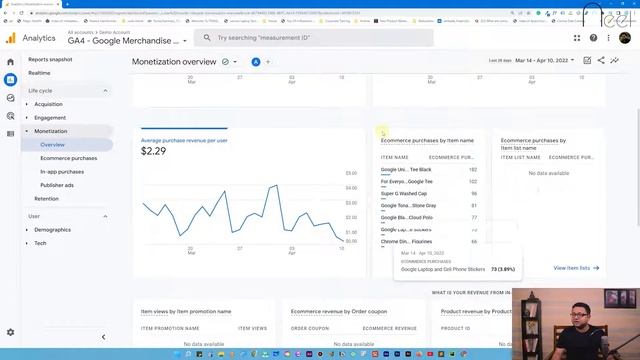Open the Retention report
The height and width of the screenshot is (360, 640).
pyautogui.click(x=46, y=199)
